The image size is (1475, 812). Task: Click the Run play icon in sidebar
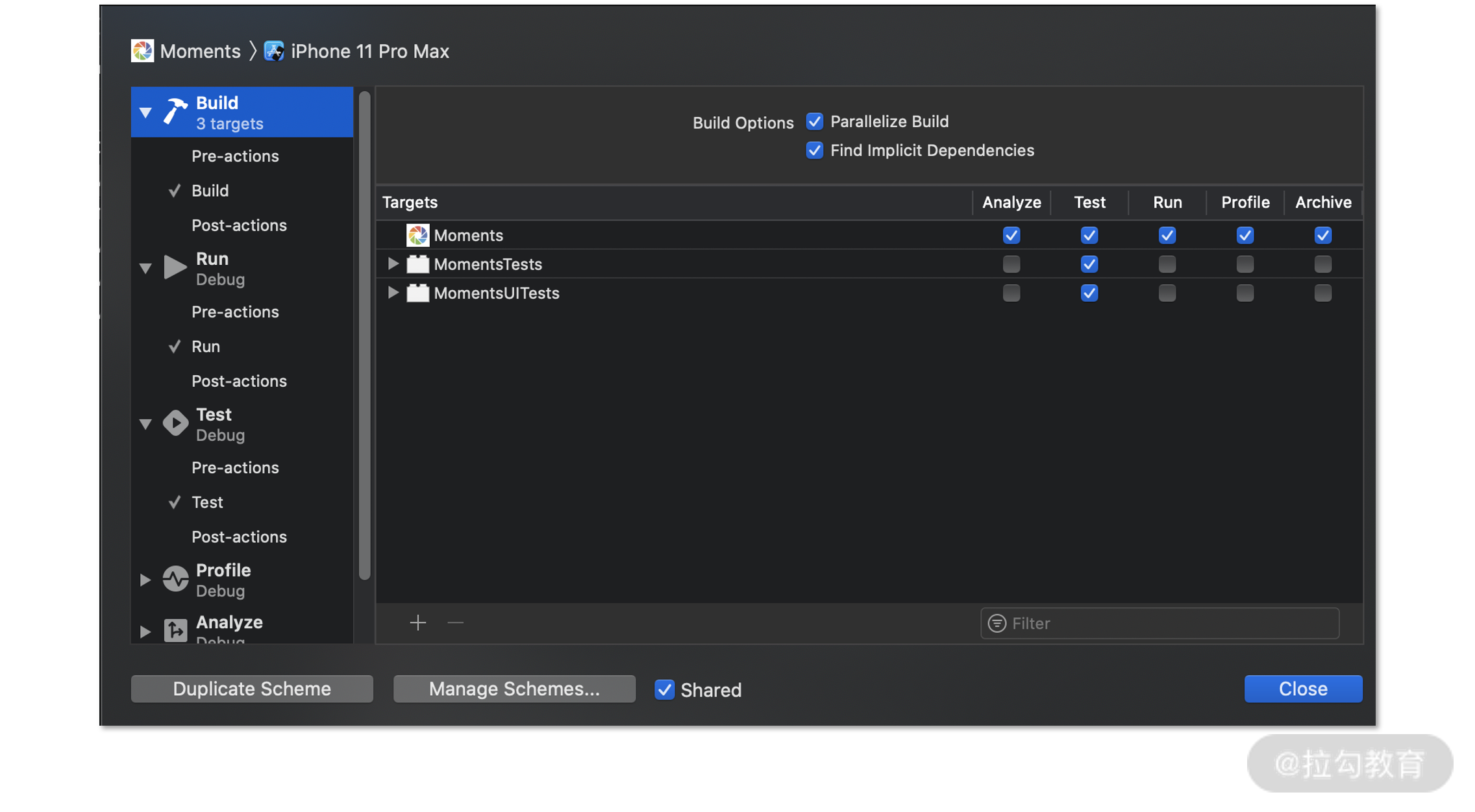[x=175, y=267]
